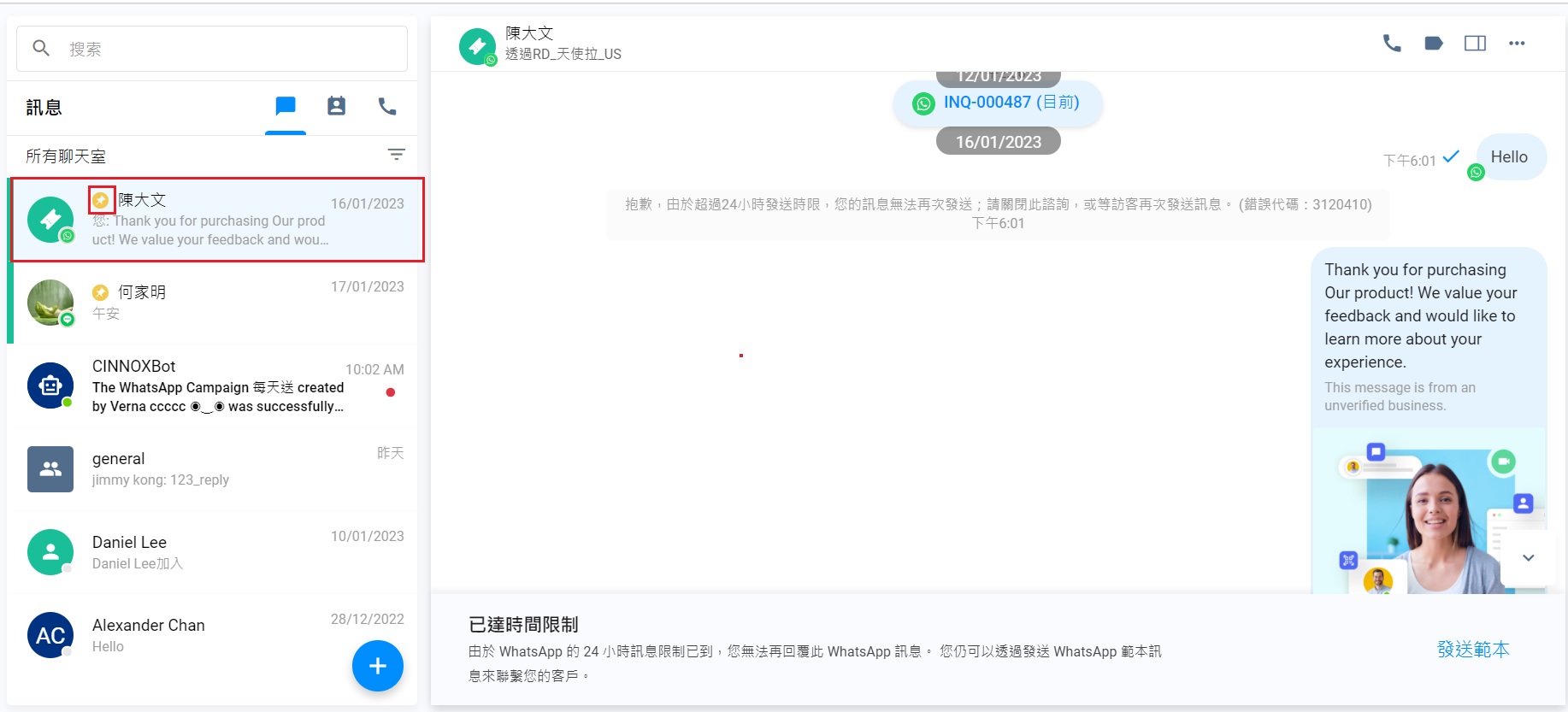Click the scroll-to-bottom chevron button
The width and height of the screenshot is (1568, 712).
point(1528,557)
